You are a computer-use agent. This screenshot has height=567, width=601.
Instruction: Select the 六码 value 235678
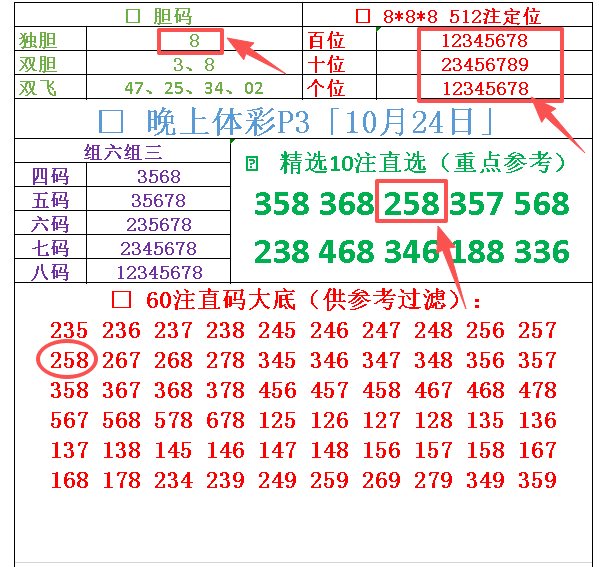159,225
